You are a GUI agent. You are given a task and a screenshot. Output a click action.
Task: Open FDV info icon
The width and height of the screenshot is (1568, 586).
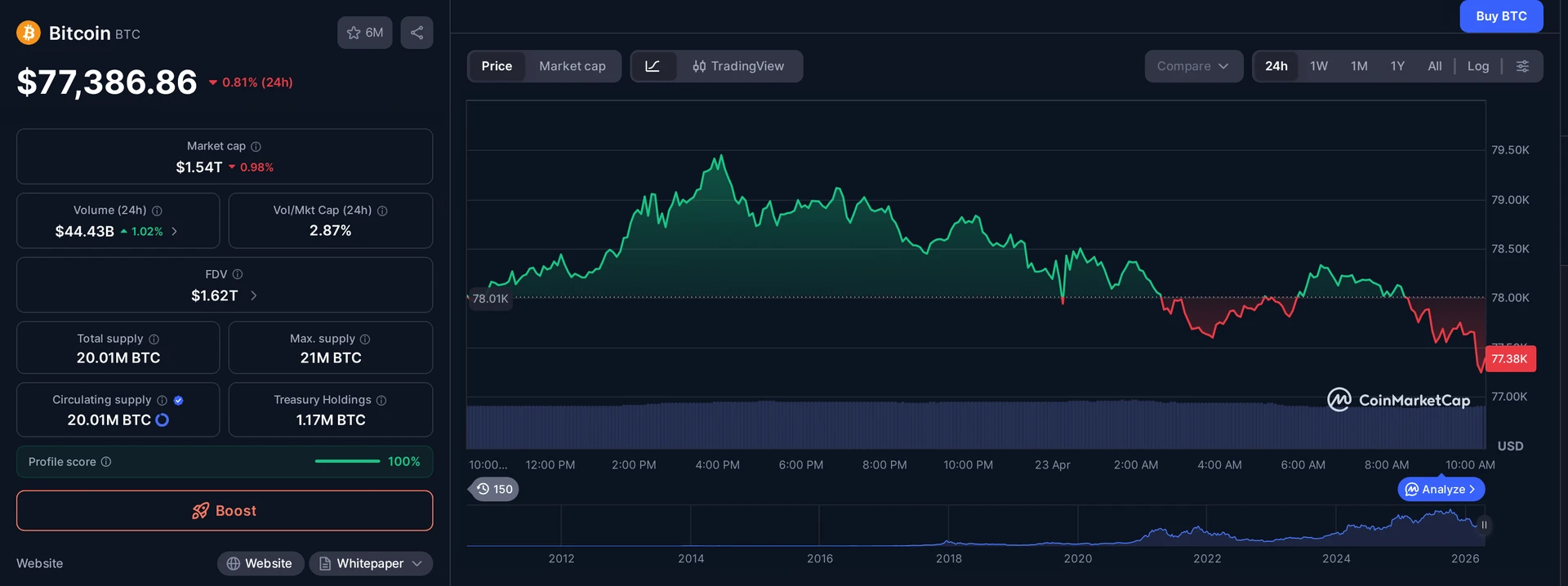[x=238, y=274]
